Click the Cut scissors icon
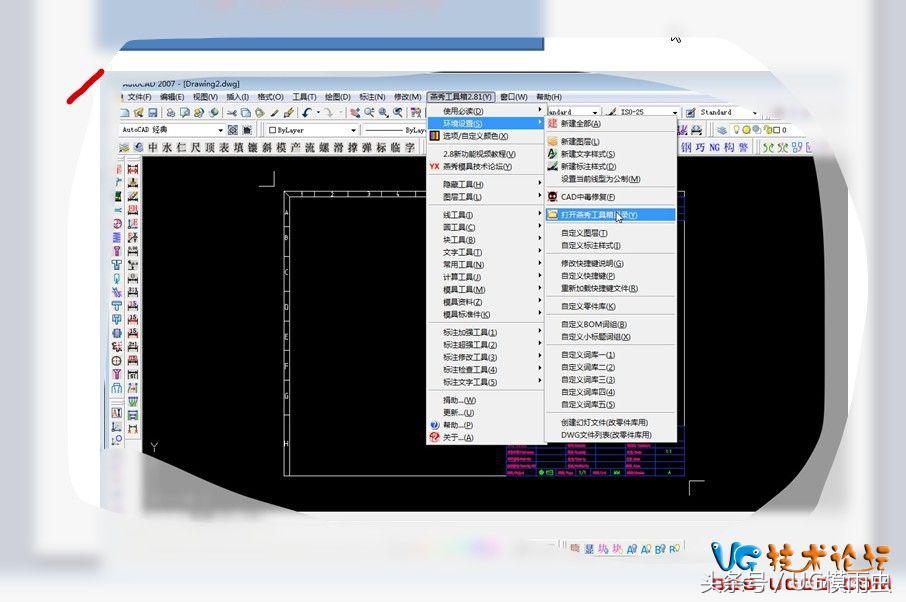906x602 pixels. coord(231,113)
